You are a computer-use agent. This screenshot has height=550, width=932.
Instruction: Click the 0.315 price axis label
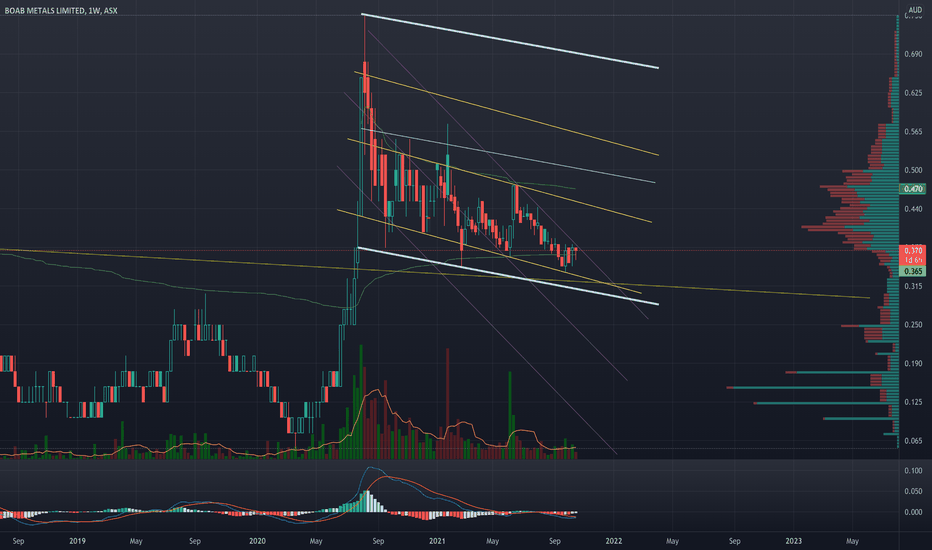914,286
